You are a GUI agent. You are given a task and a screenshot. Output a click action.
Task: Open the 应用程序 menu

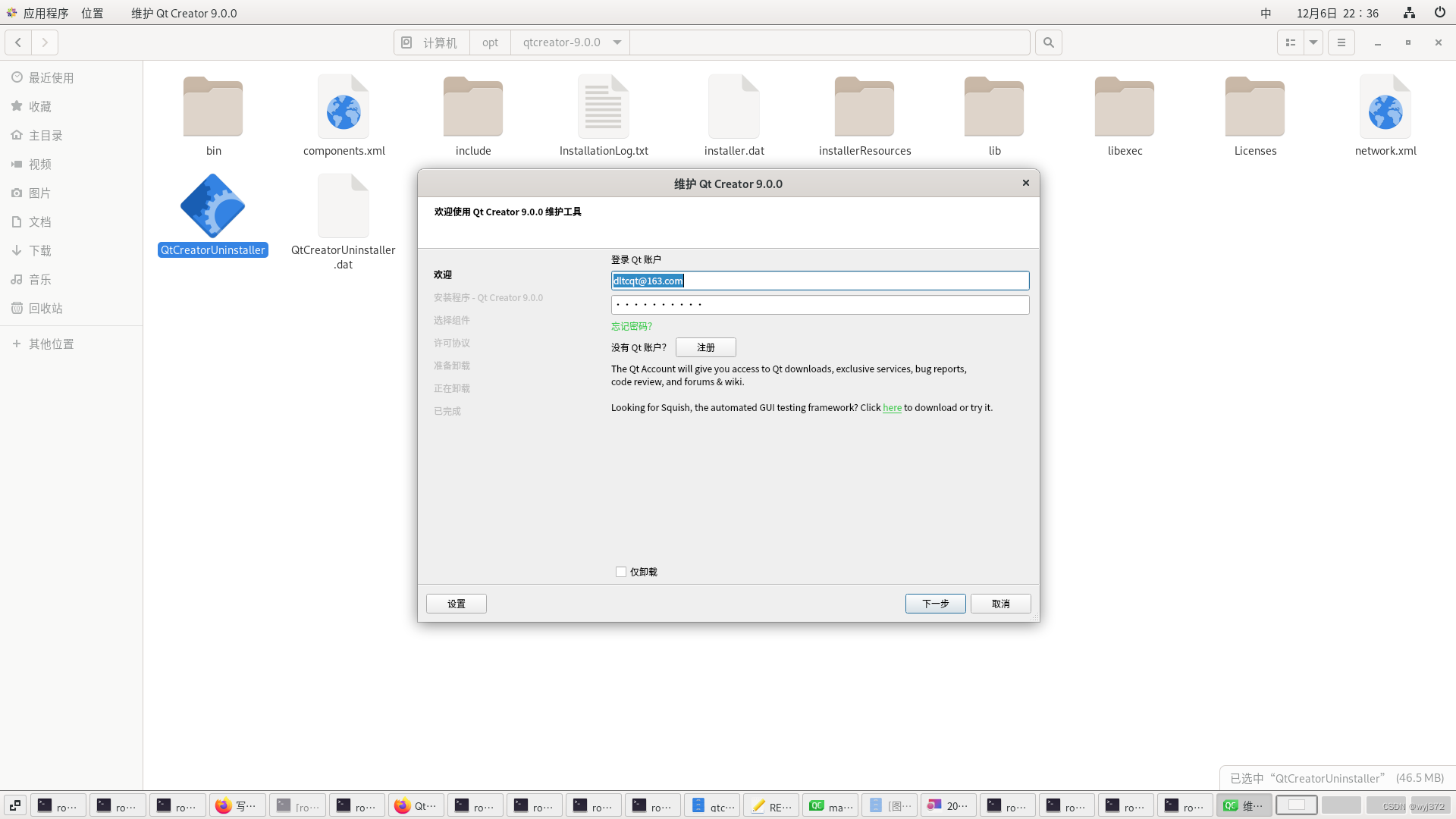click(45, 13)
